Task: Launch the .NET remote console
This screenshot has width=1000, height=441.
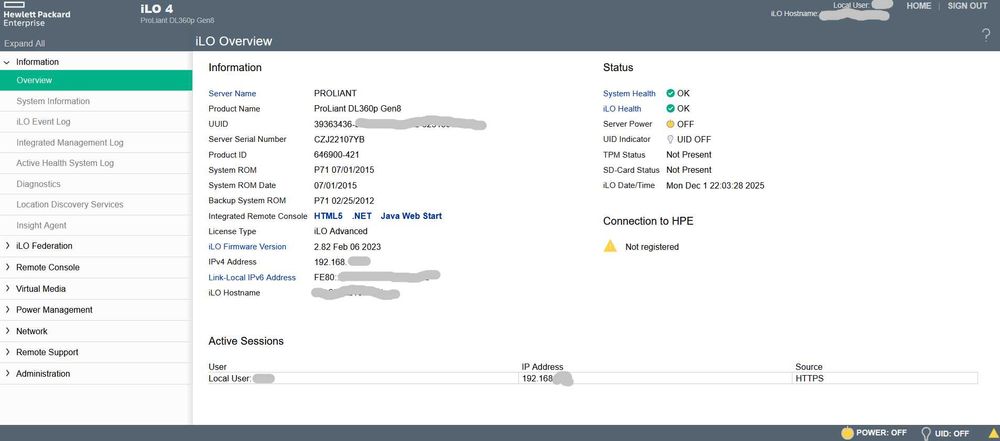Action: pos(362,216)
